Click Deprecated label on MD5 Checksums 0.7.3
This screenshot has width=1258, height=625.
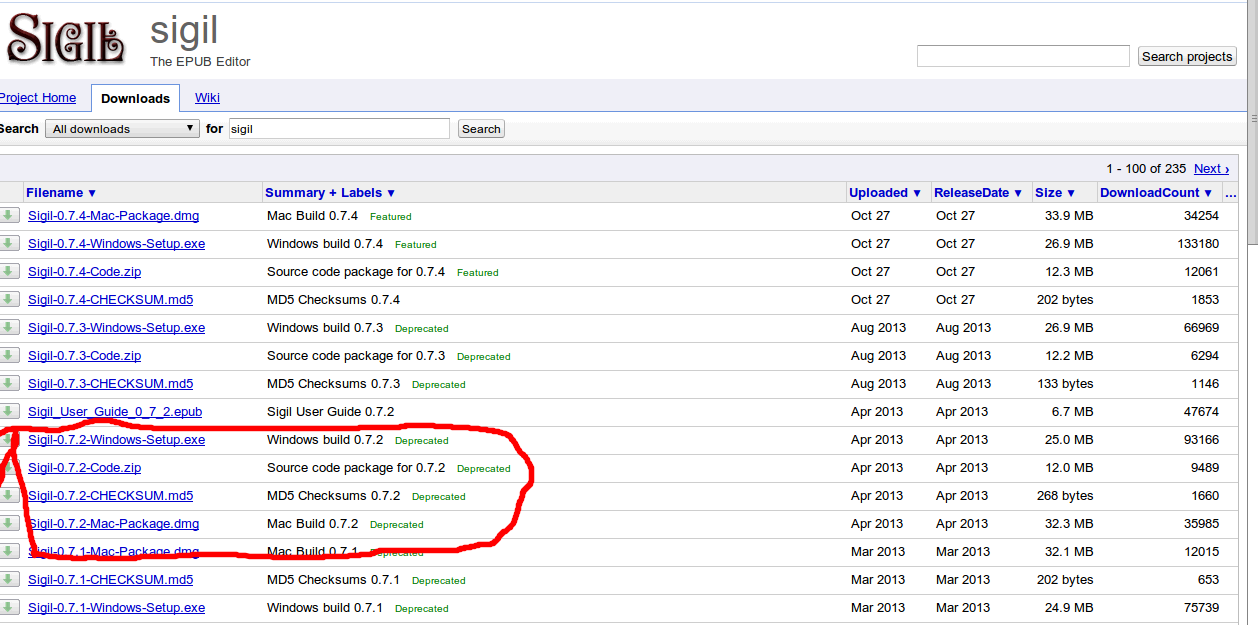click(x=438, y=384)
